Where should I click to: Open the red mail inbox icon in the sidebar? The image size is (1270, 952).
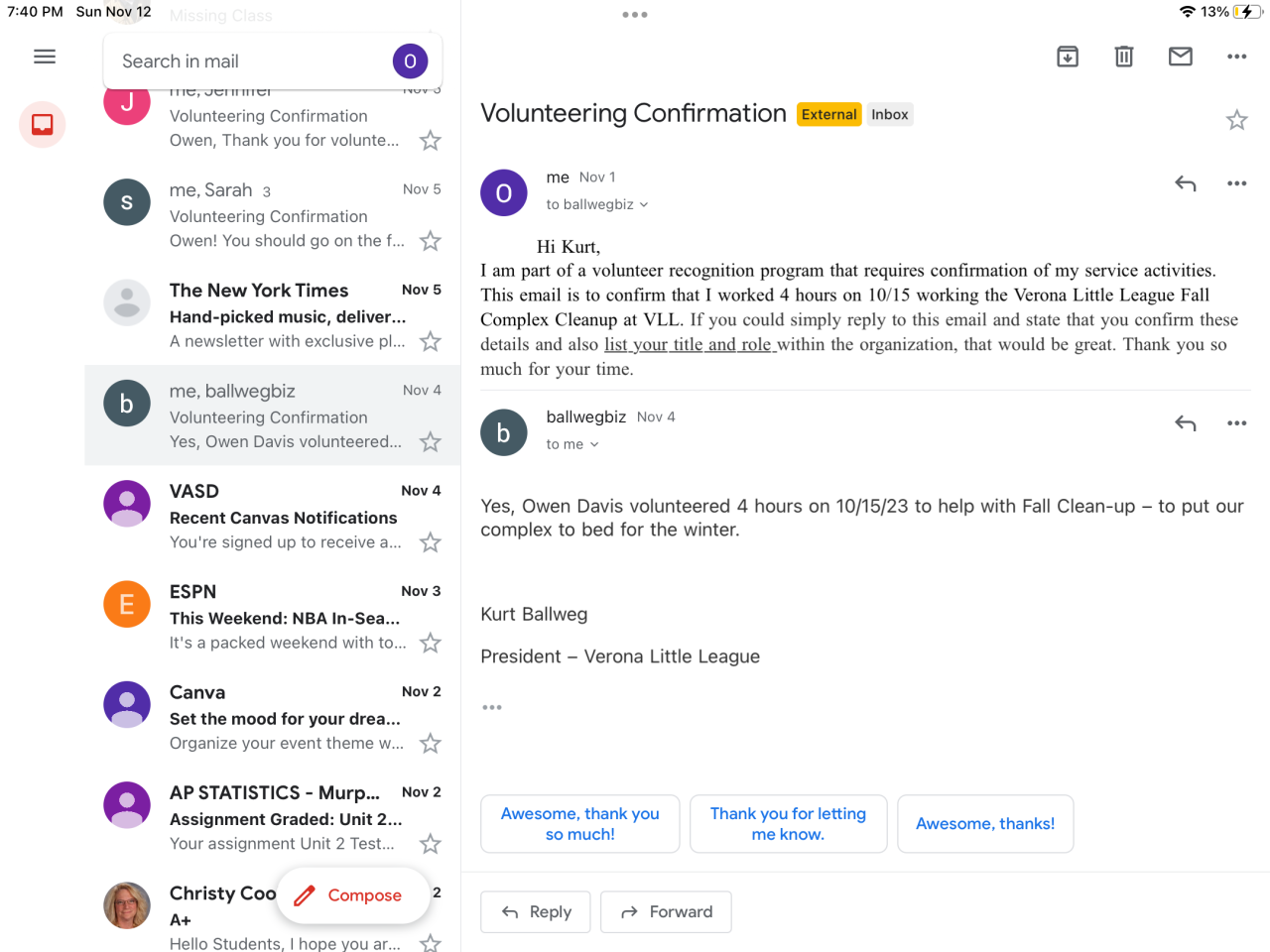pyautogui.click(x=43, y=125)
